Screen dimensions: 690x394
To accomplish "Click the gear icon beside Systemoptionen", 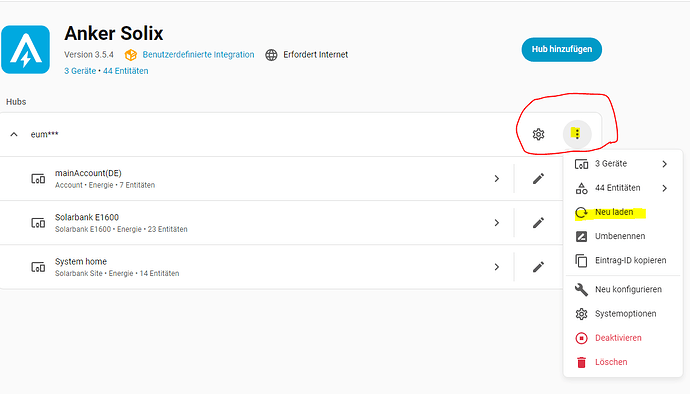I will pos(581,314).
